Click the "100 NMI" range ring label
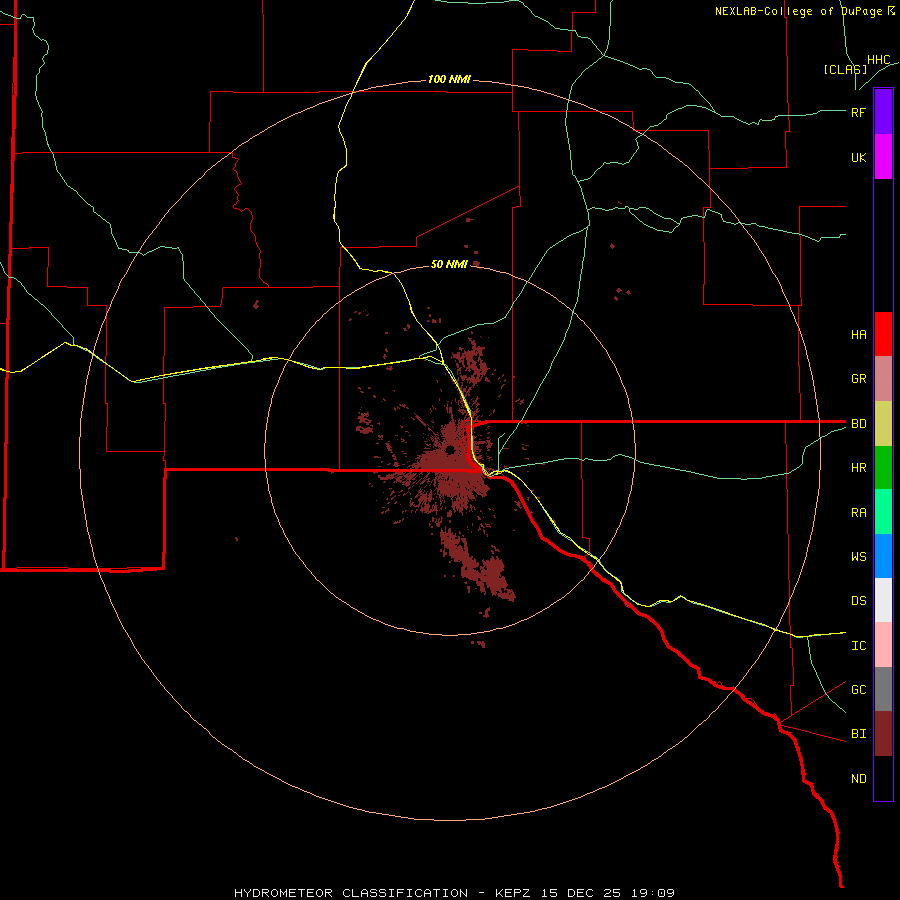Screen dimensions: 900x900 click(449, 79)
